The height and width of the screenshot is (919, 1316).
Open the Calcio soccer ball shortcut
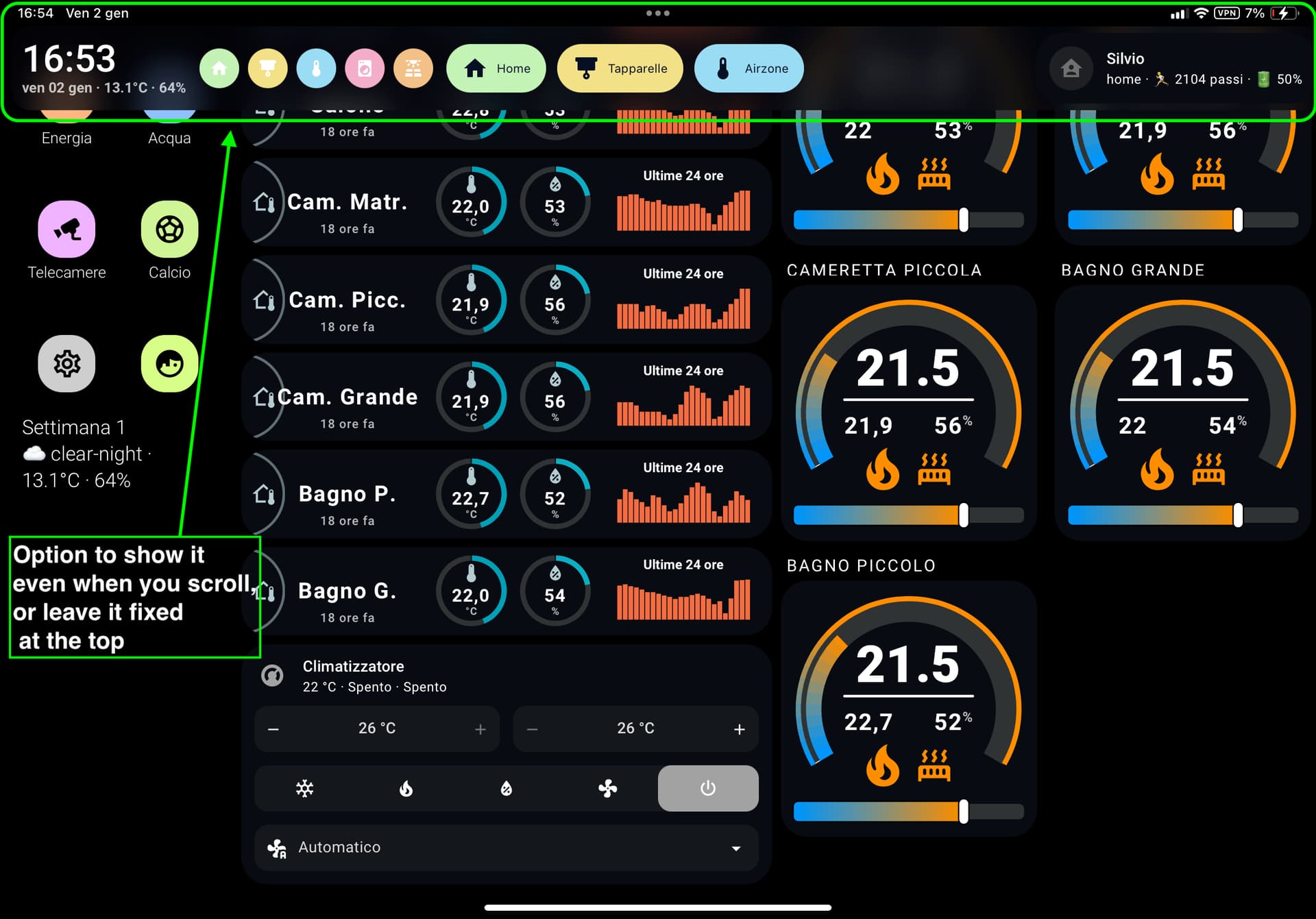[169, 230]
